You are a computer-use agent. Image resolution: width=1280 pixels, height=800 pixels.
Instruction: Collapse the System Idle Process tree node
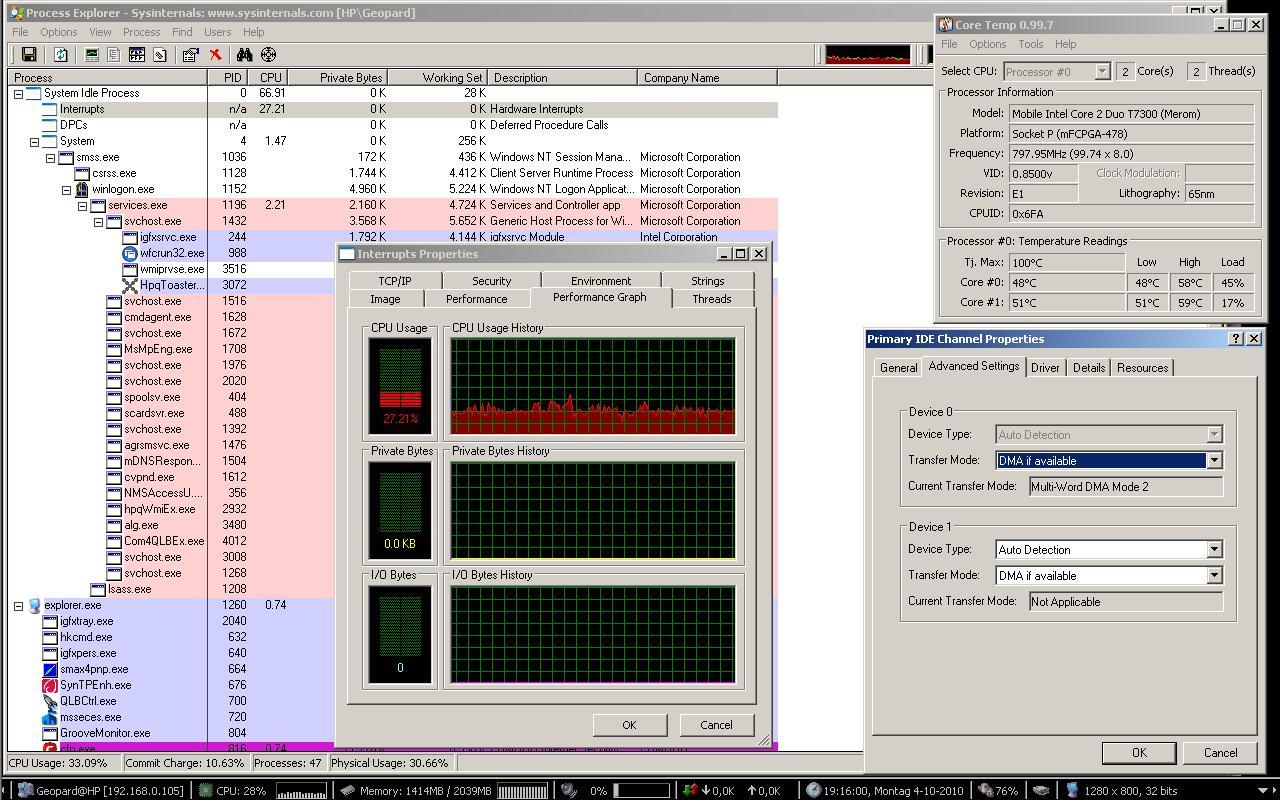[x=18, y=93]
